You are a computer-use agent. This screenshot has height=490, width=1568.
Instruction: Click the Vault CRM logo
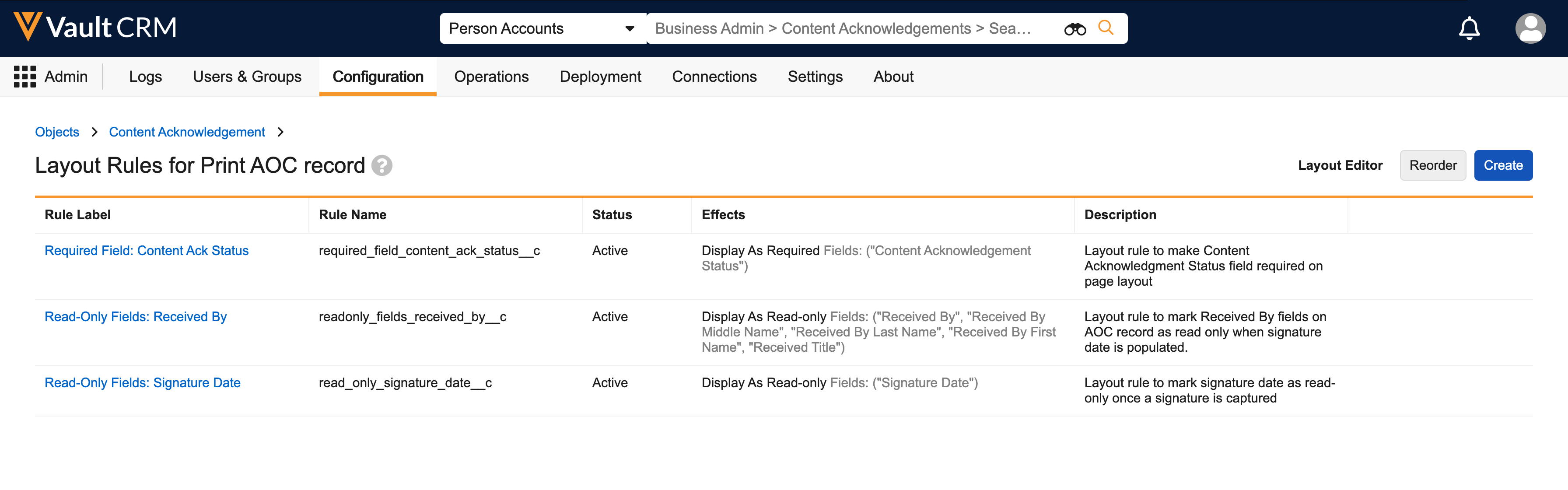pos(95,28)
